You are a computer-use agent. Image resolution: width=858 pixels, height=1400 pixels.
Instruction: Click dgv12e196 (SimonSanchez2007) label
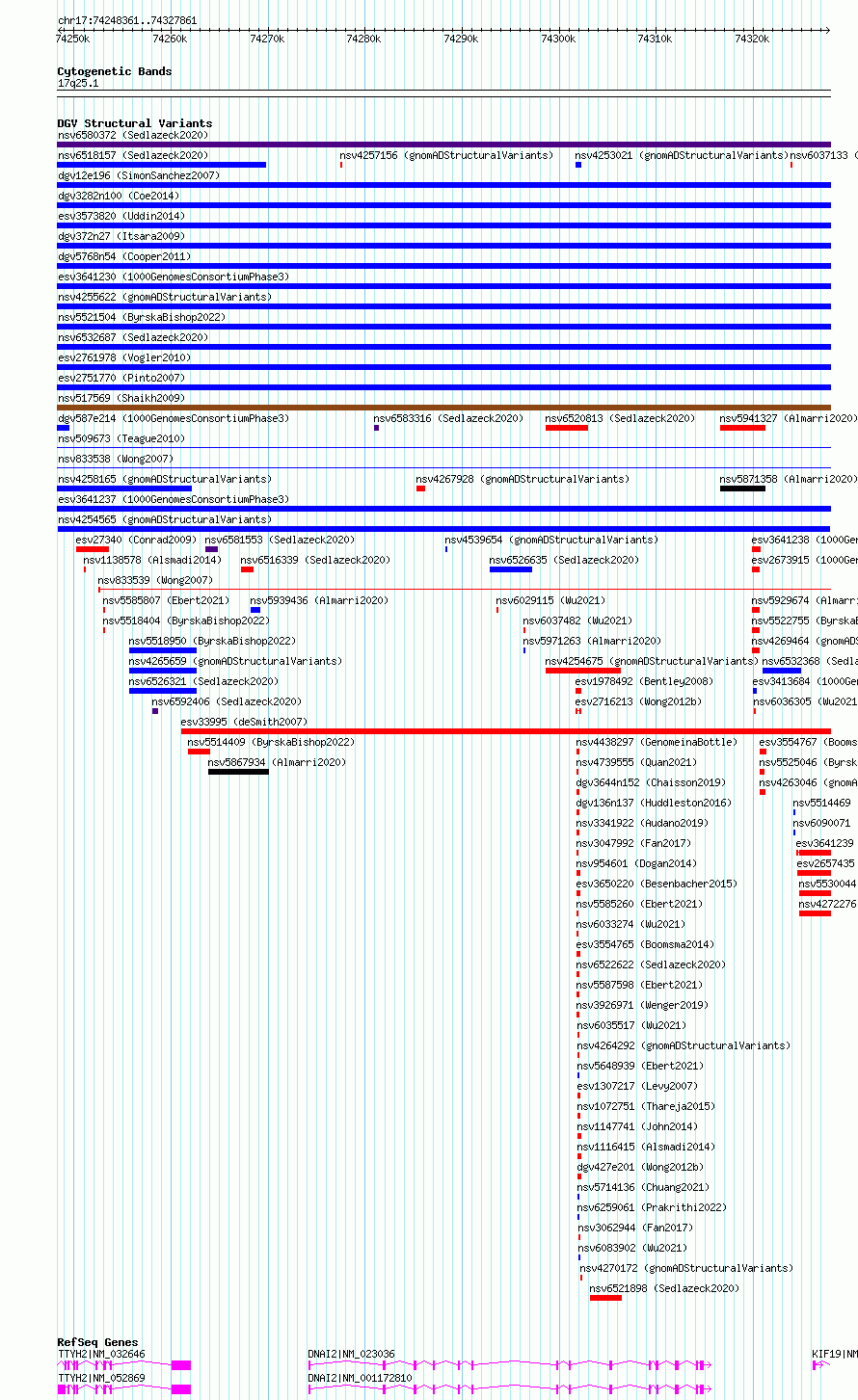click(139, 176)
